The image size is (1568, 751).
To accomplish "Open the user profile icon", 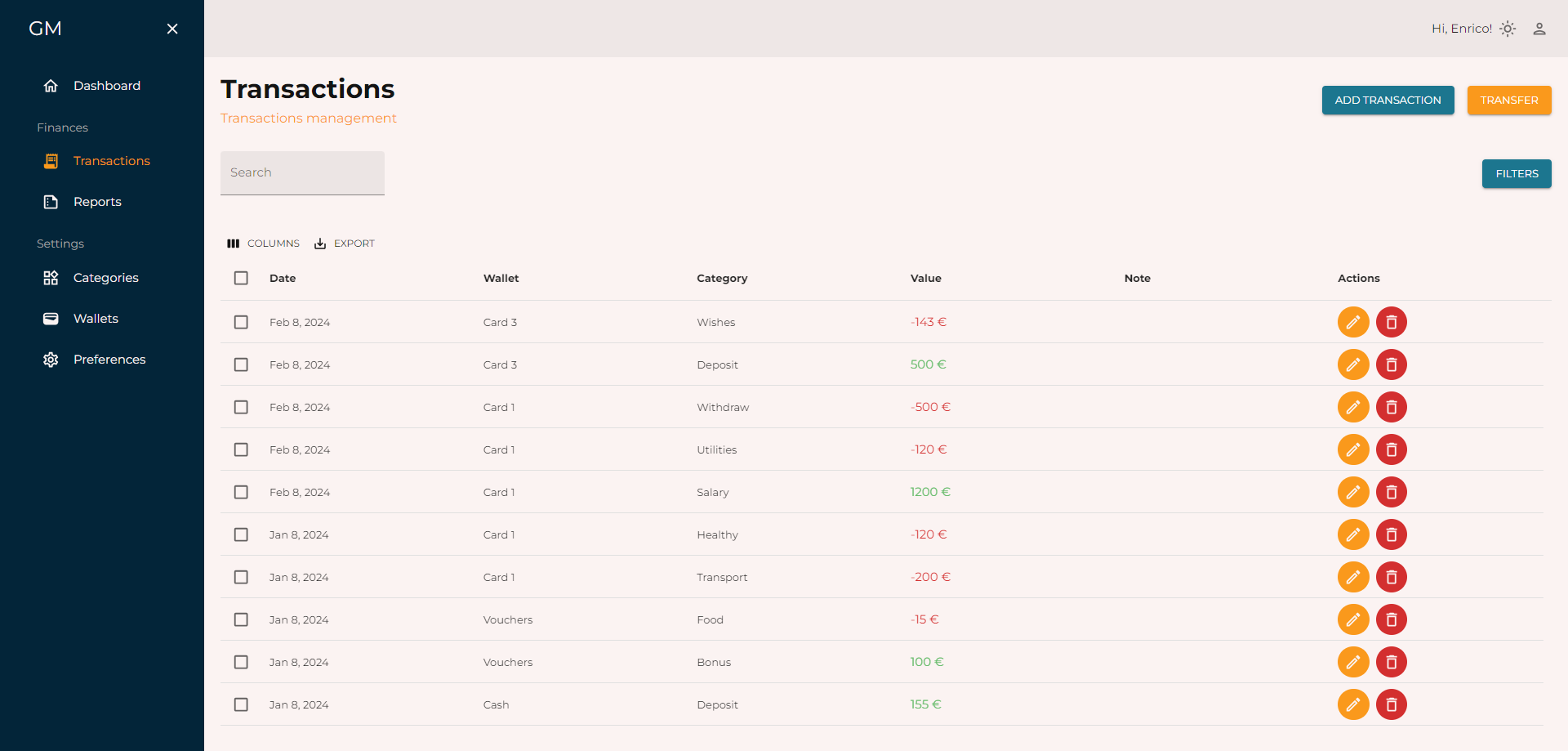I will (x=1540, y=28).
